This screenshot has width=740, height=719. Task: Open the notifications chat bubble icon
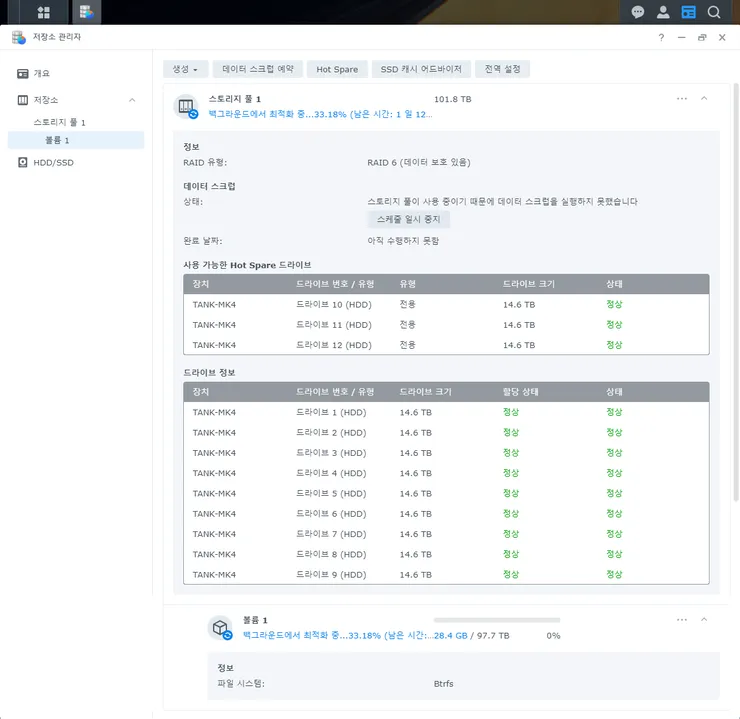coord(638,12)
